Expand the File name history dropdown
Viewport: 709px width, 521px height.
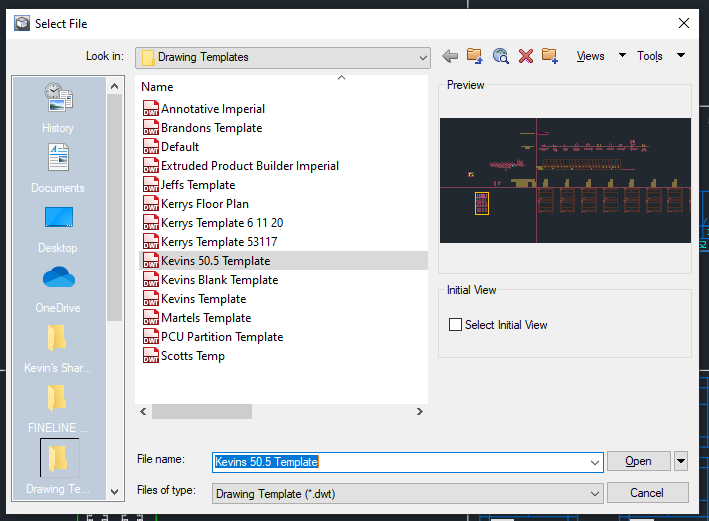pyautogui.click(x=595, y=462)
